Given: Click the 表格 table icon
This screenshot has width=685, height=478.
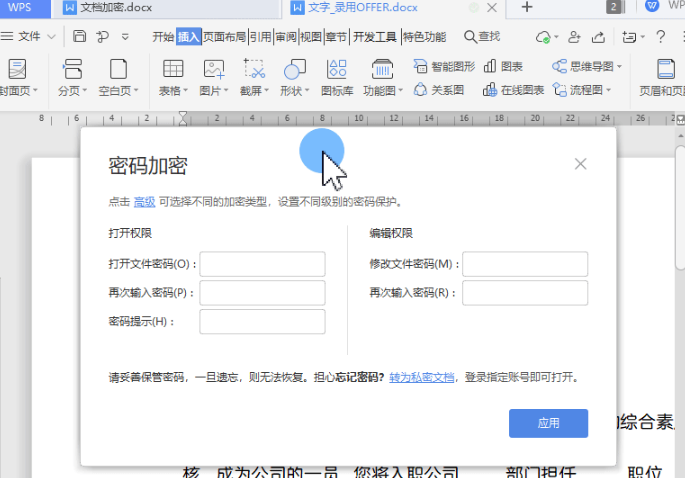Looking at the screenshot, I should 173,69.
